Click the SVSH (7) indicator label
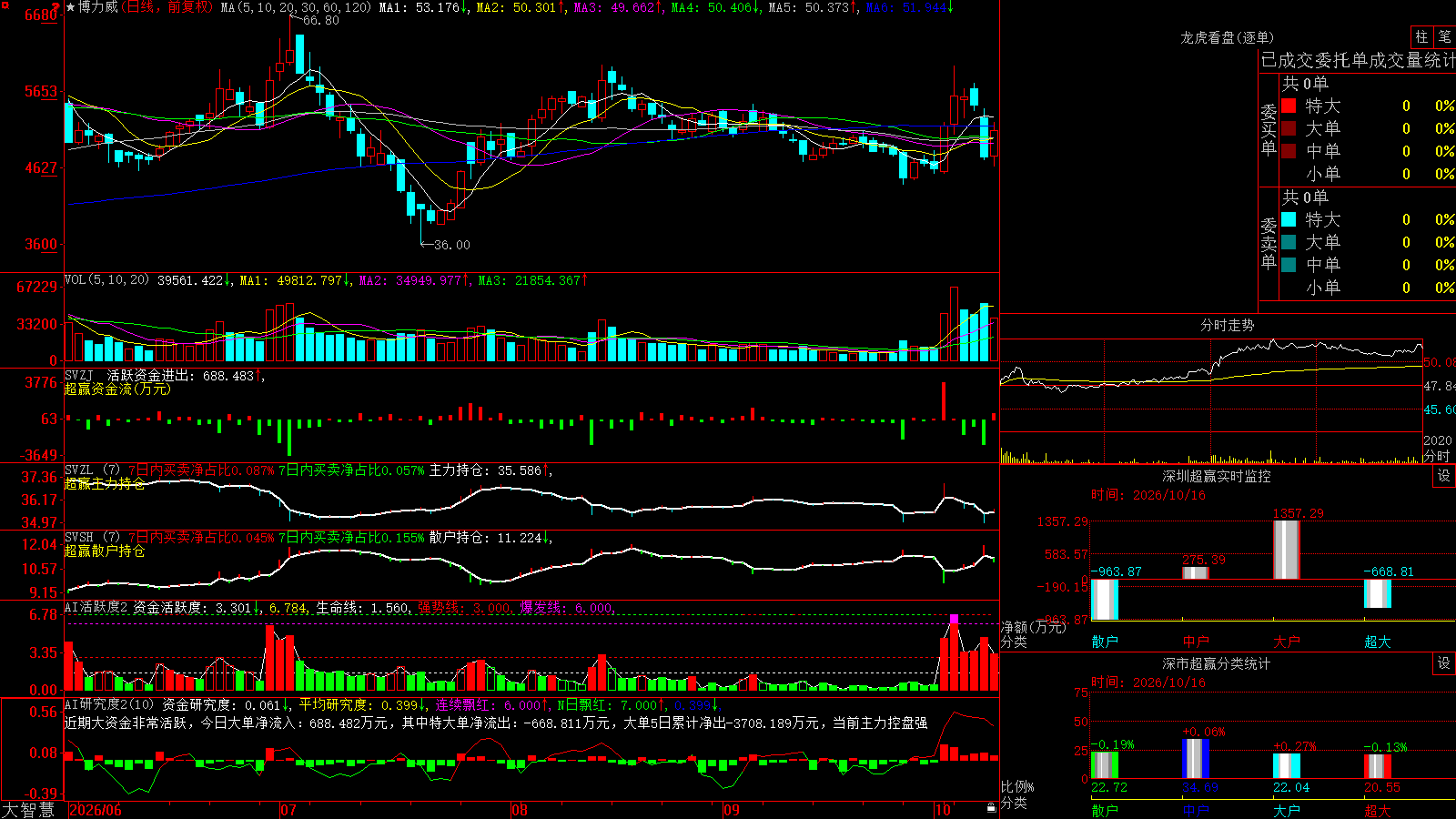The width and height of the screenshot is (1456, 819). [x=92, y=538]
